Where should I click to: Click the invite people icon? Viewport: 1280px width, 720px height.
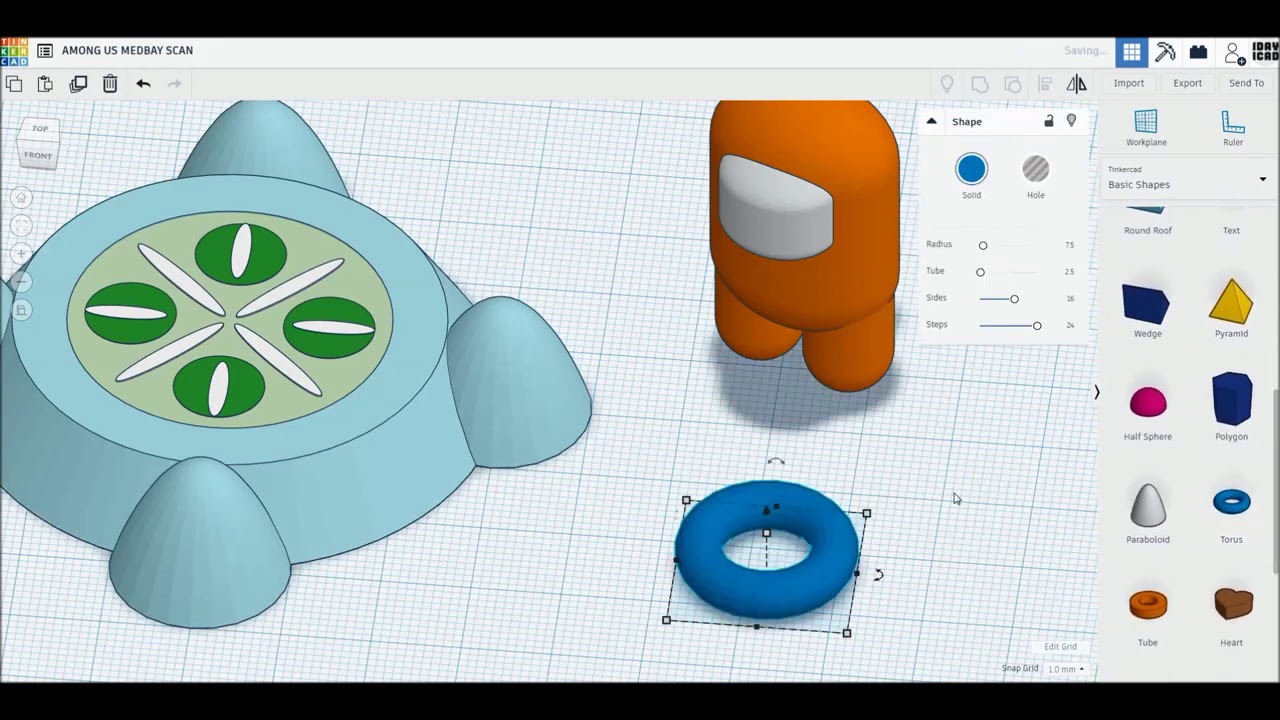(1234, 52)
